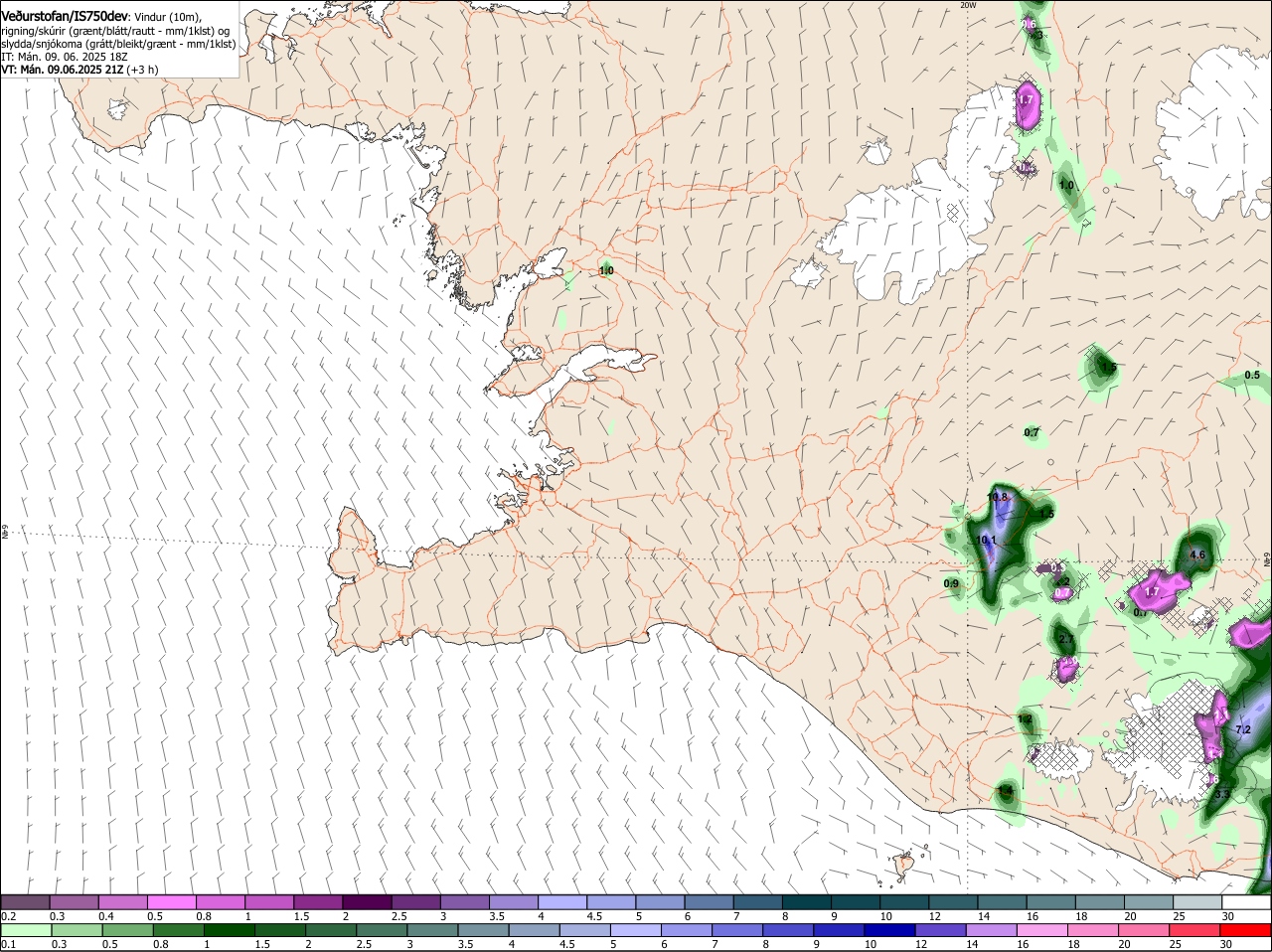Select the bright red 30 swatch in the lower legend row
1272x952 pixels.
(x=1246, y=929)
